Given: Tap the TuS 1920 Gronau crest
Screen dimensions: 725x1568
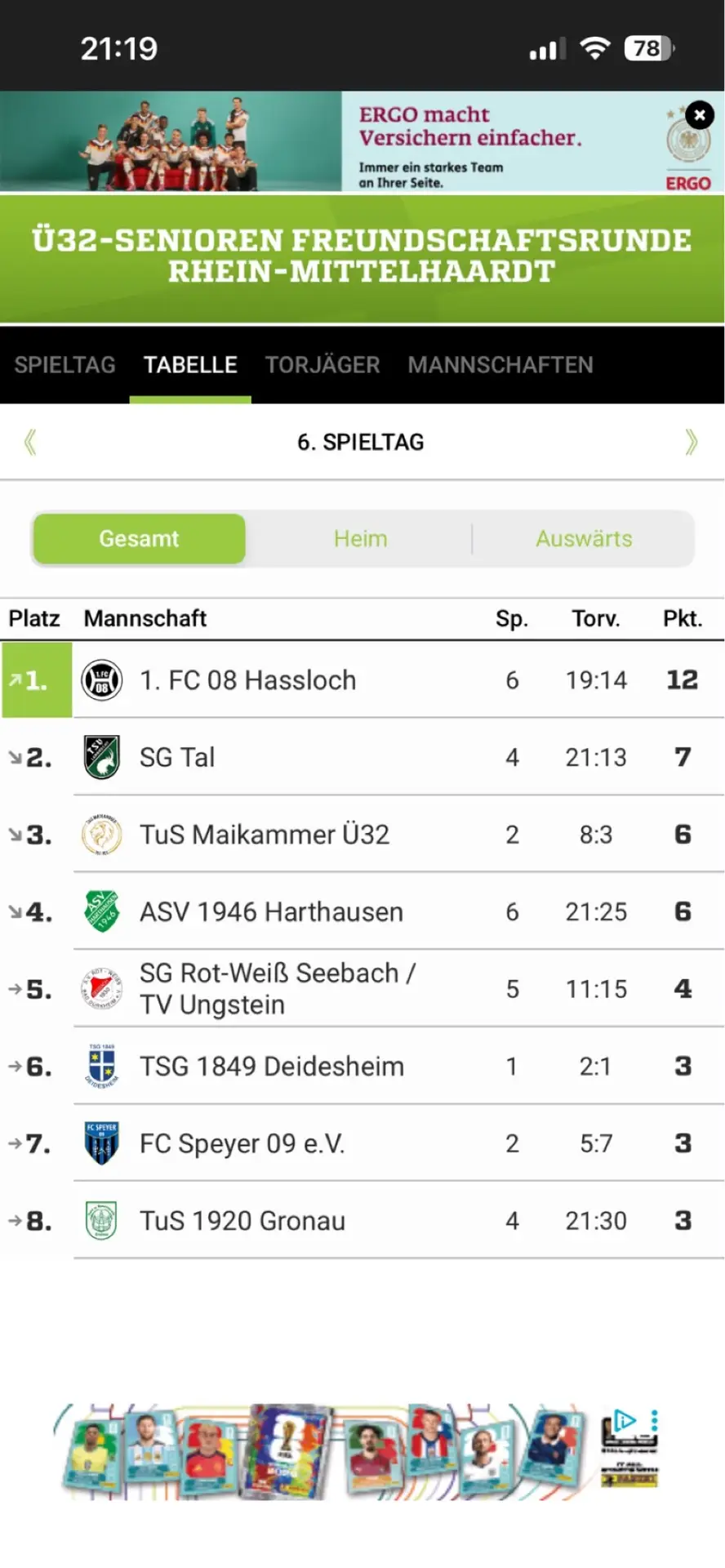Looking at the screenshot, I should (102, 1220).
